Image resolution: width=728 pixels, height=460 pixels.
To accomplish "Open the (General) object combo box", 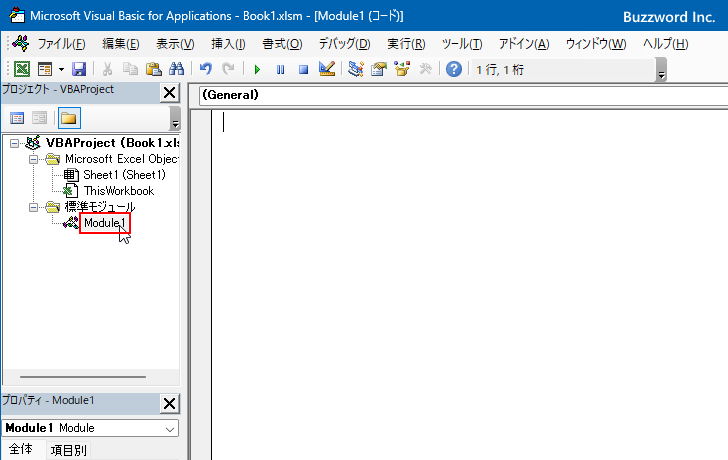I will click(463, 95).
